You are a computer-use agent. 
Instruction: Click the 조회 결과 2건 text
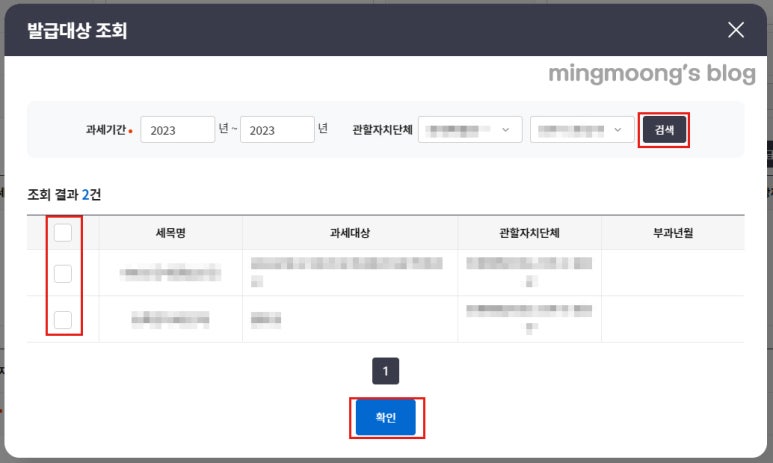click(x=64, y=195)
